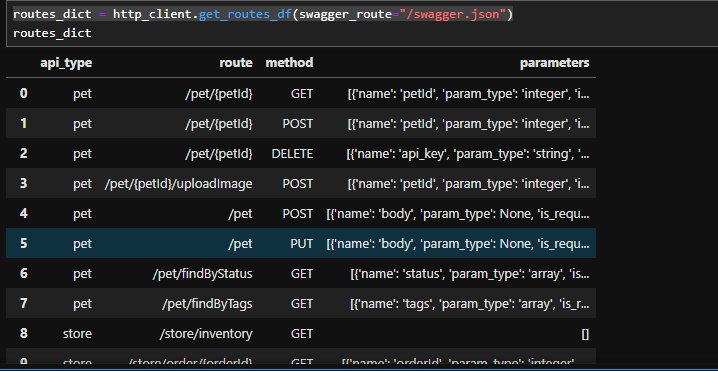Select row index 0
The image size is (718, 371).
click(x=23, y=93)
